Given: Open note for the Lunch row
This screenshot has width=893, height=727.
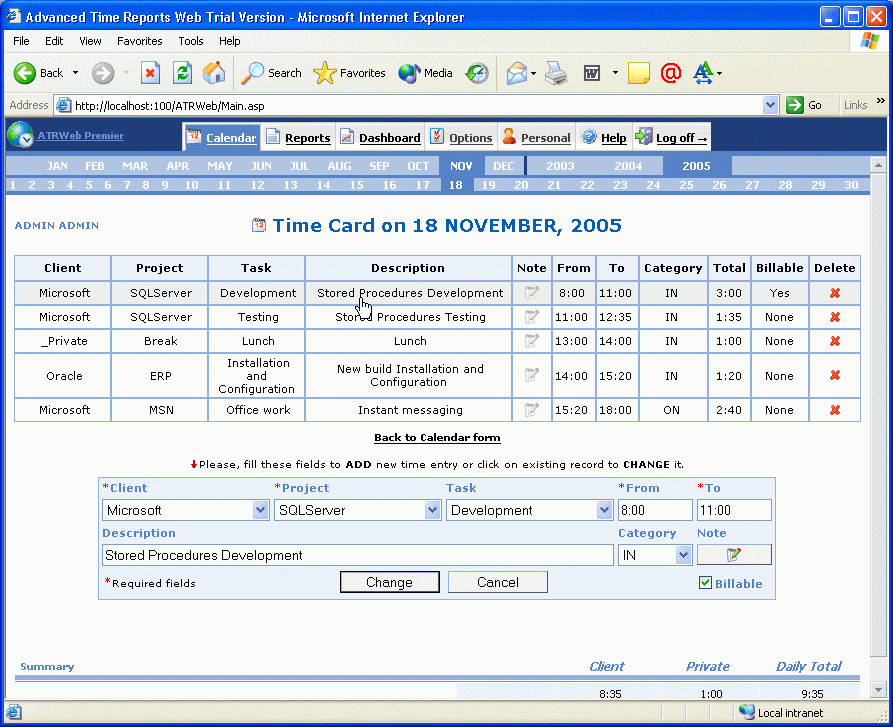Looking at the screenshot, I should [531, 341].
